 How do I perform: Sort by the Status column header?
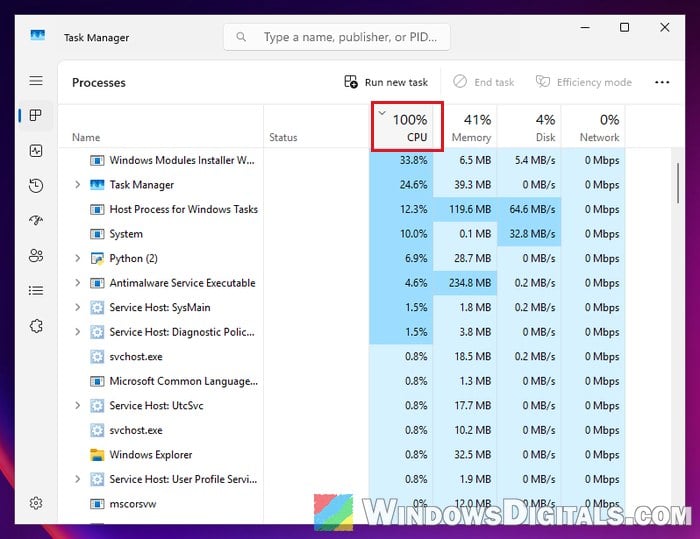click(x=317, y=127)
